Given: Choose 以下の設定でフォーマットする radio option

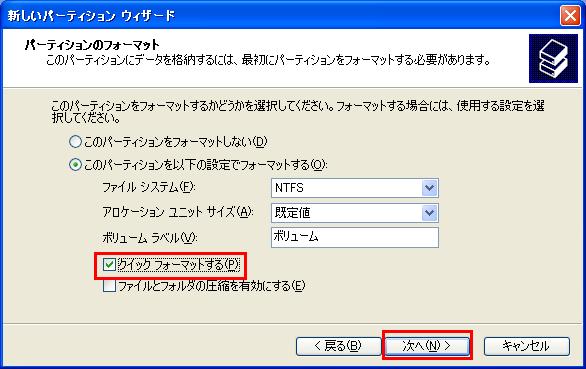Looking at the screenshot, I should [75, 165].
